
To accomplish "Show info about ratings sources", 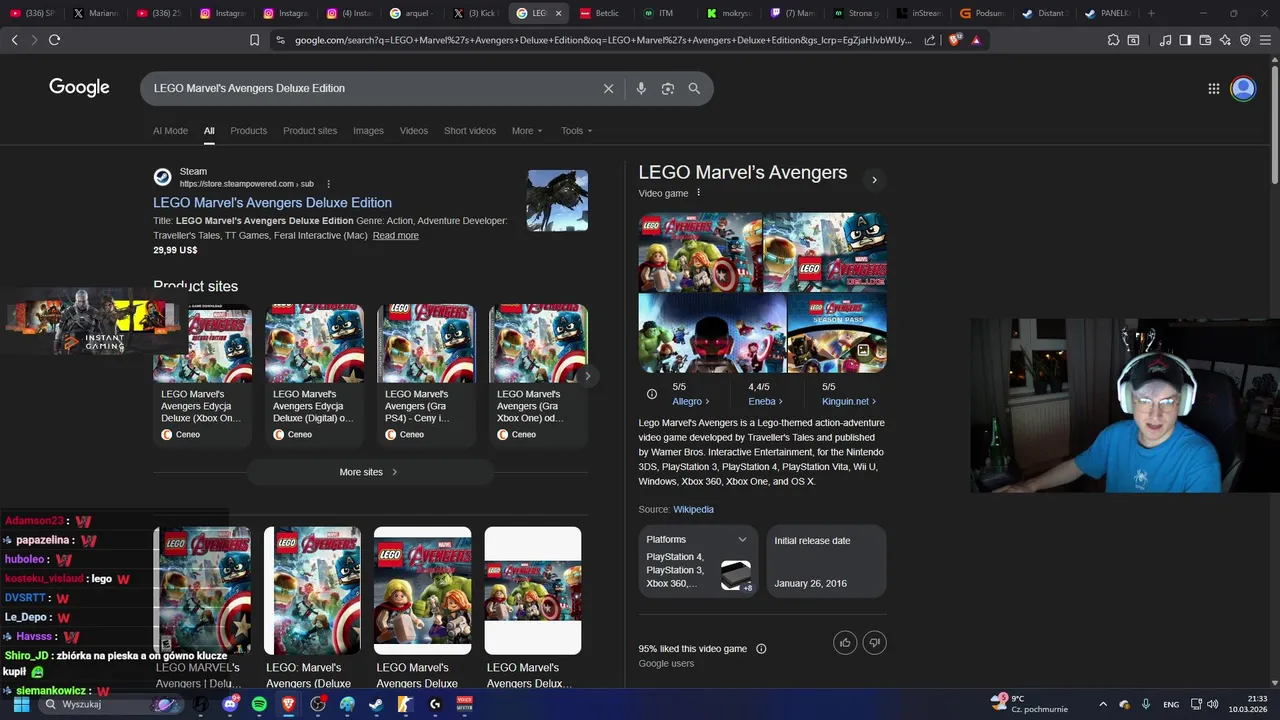I will click(x=652, y=394).
